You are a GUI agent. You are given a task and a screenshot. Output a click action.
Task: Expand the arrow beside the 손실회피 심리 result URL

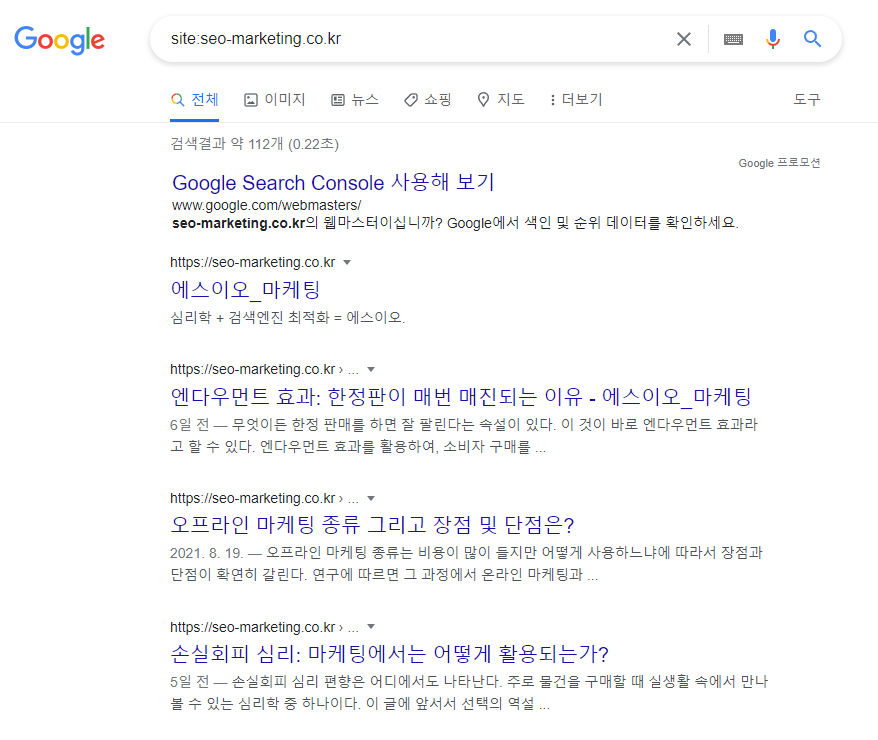tap(371, 627)
